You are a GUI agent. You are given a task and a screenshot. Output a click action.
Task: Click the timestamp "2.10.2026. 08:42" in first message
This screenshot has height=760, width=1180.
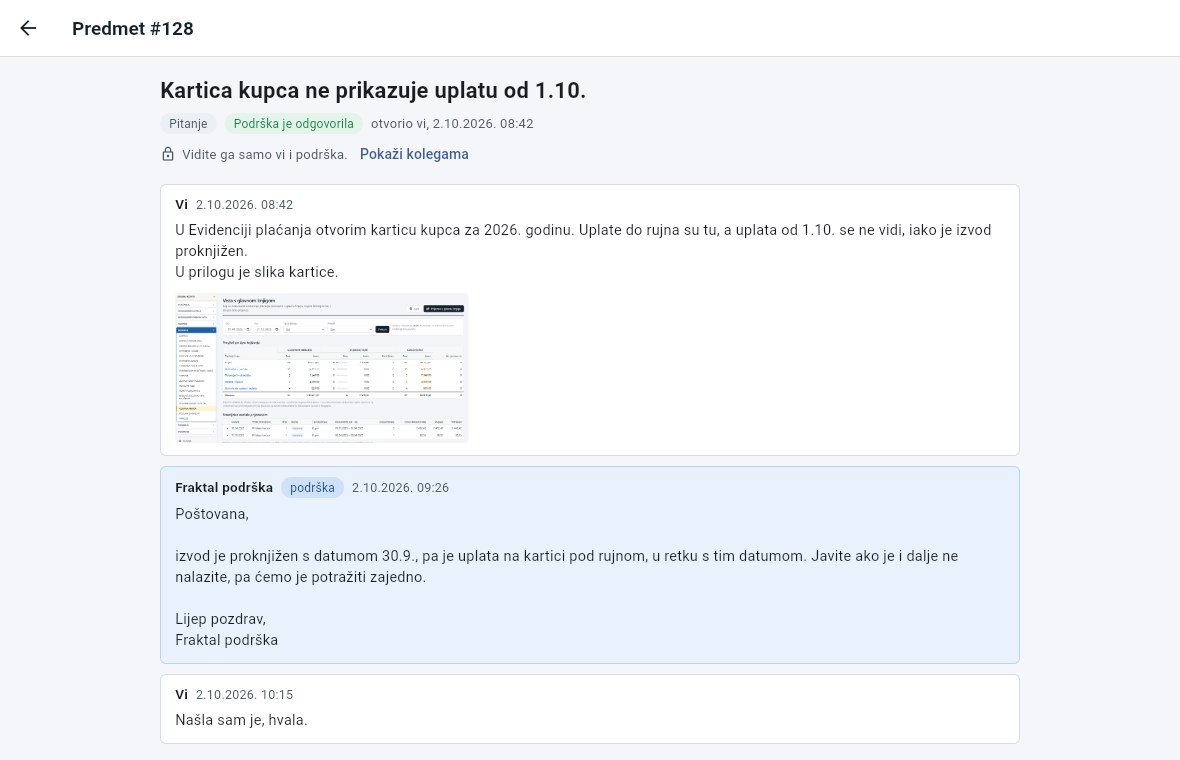[245, 205]
